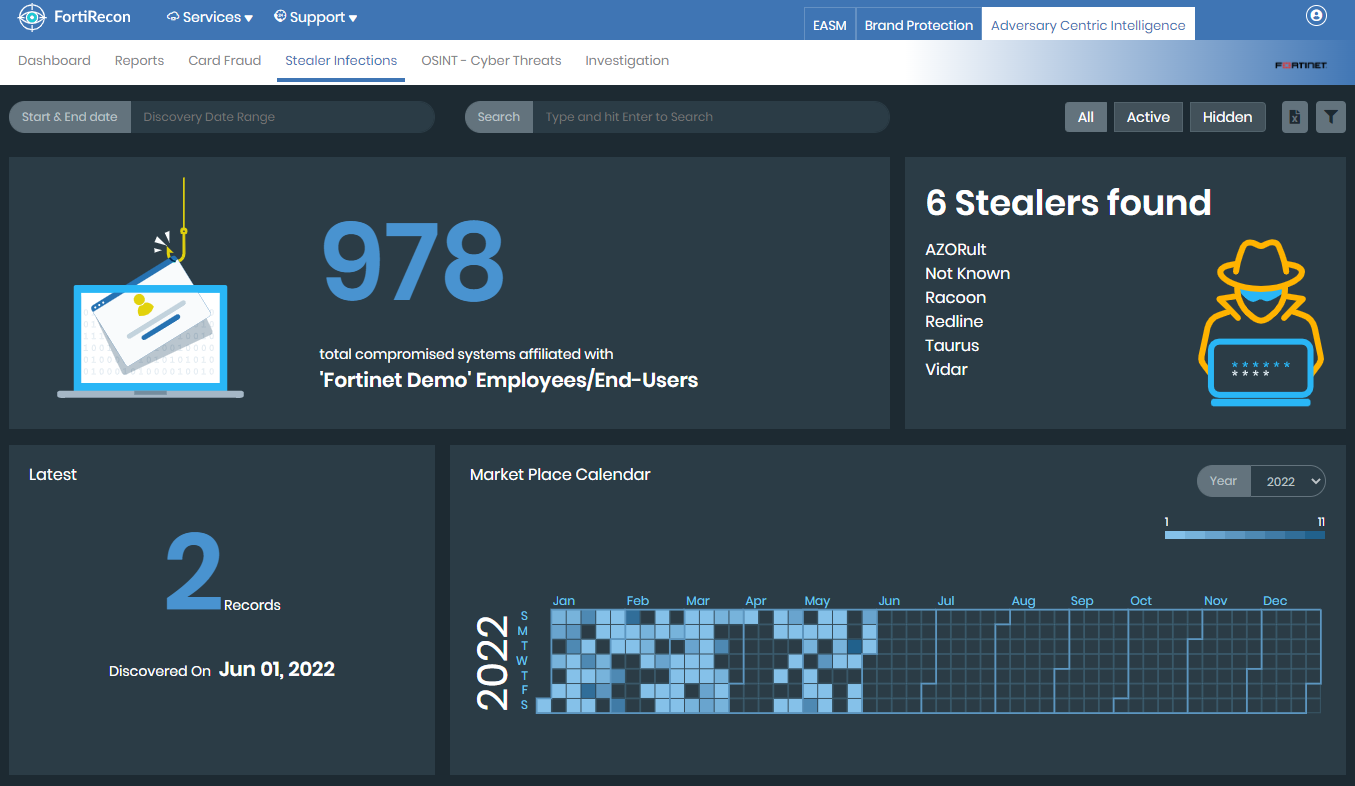Export results with the Excel file icon
Screen dimensions: 1355x786
[1294, 117]
